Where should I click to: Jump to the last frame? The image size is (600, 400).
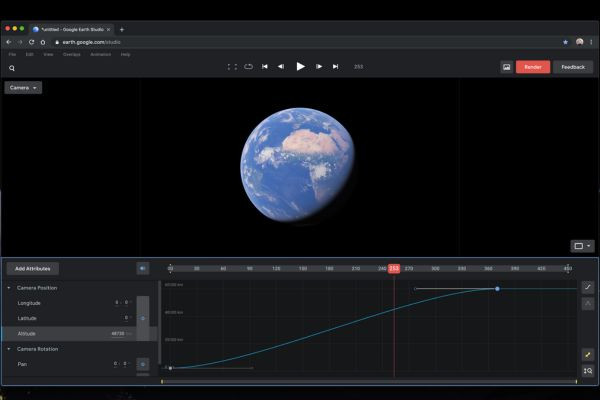click(x=335, y=67)
